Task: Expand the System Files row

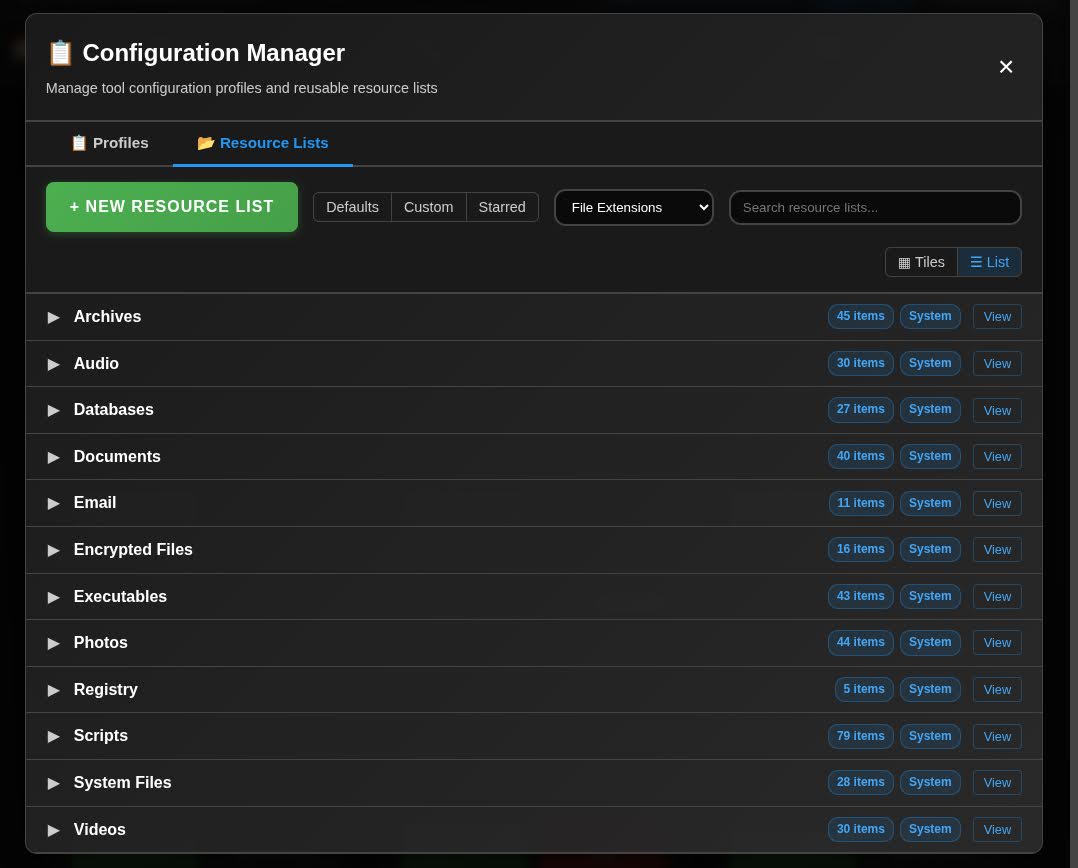Action: click(53, 783)
